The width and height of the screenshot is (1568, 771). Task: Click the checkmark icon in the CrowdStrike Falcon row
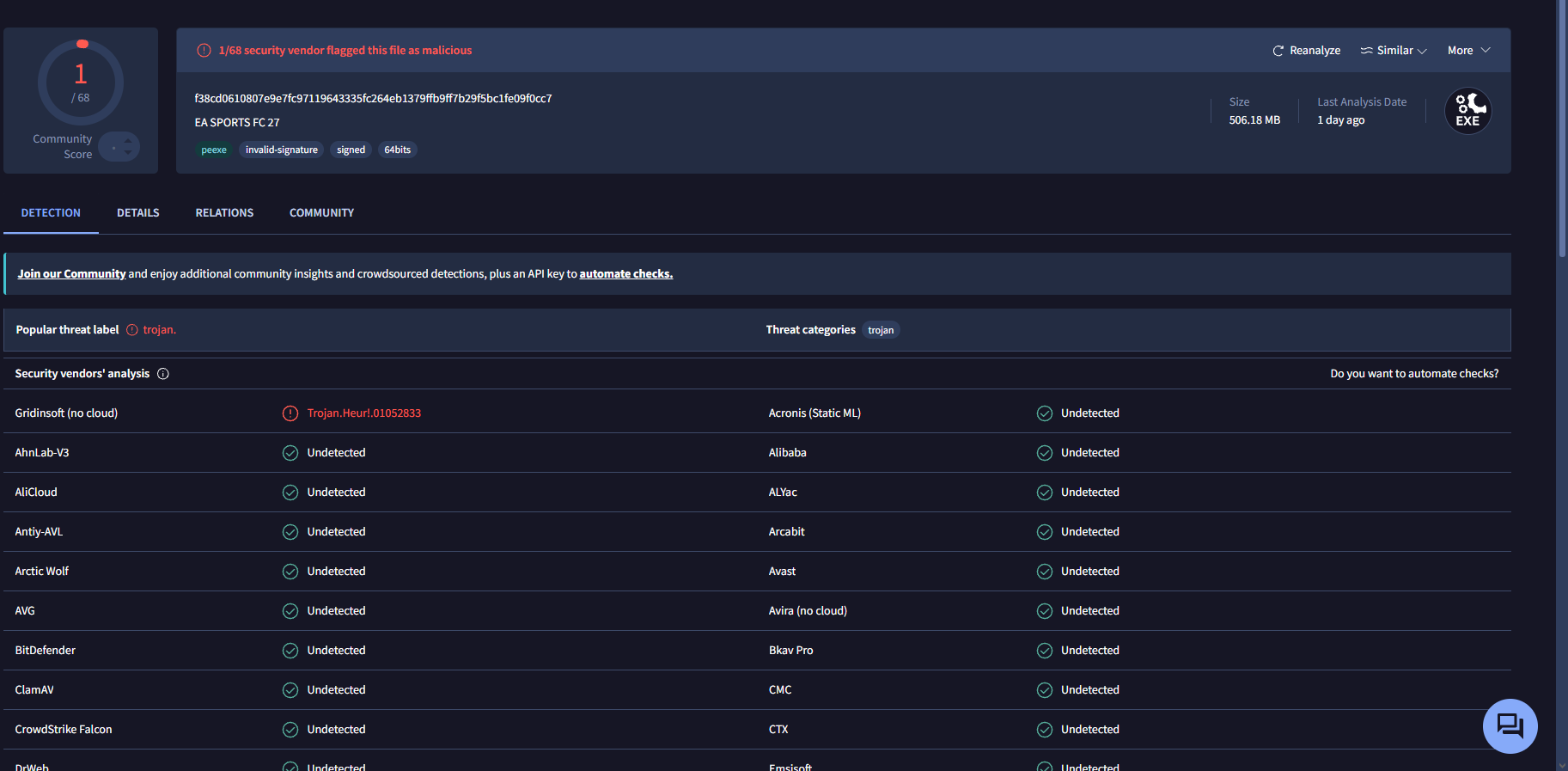coord(290,730)
